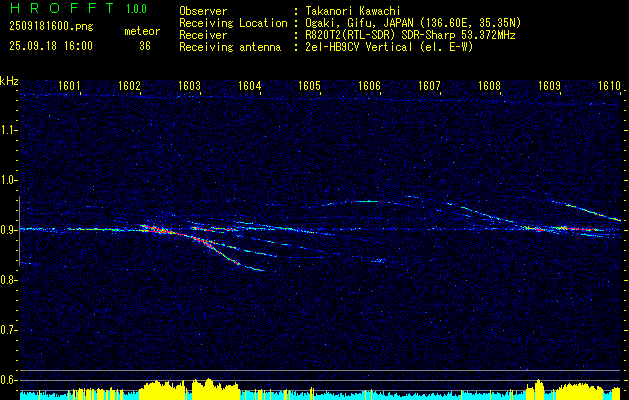
Task: Click R820T2(RTL-SDR) SDR-Sharp 53.372MHz text
Action: [410, 35]
